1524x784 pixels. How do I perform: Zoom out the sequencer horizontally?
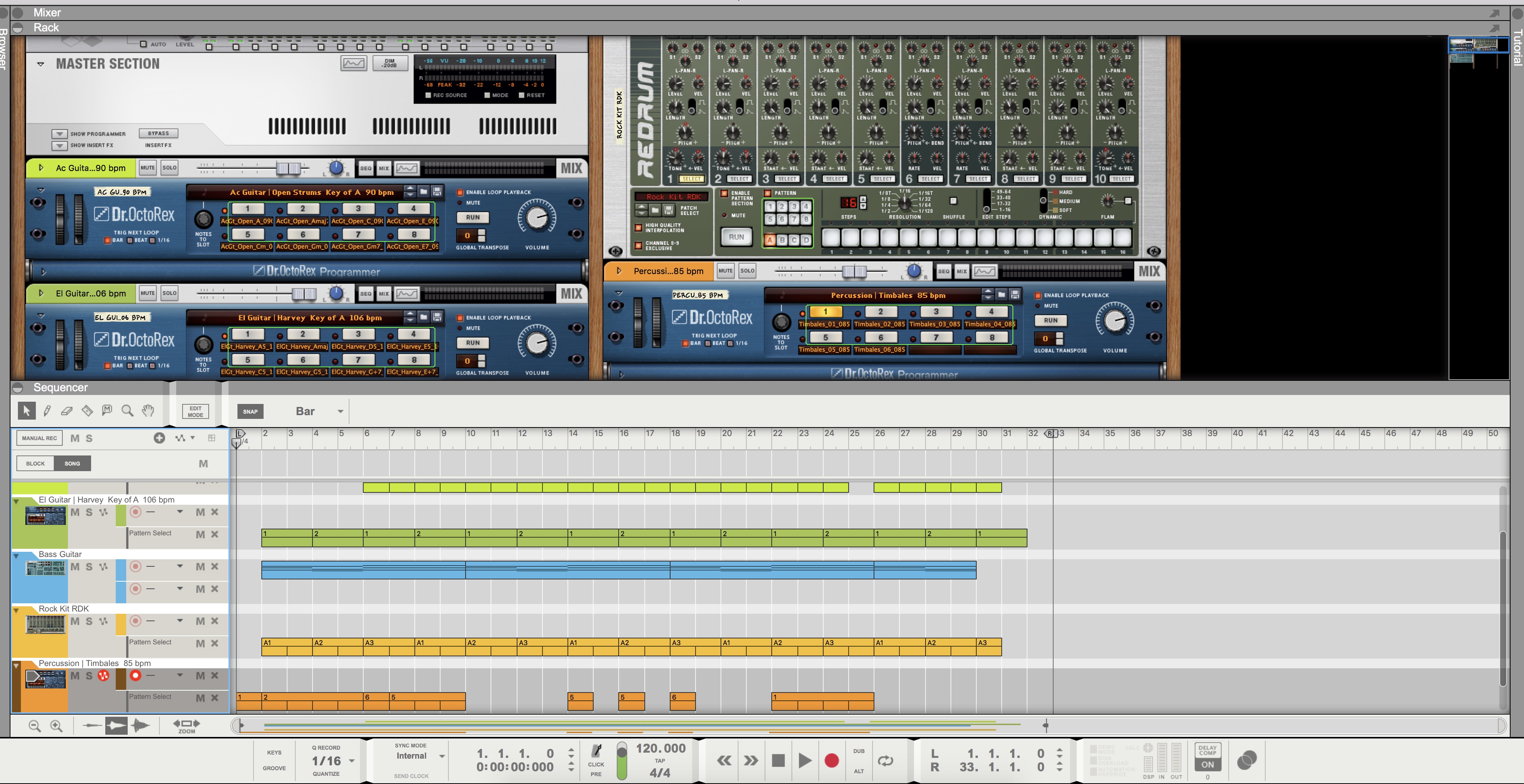click(35, 725)
